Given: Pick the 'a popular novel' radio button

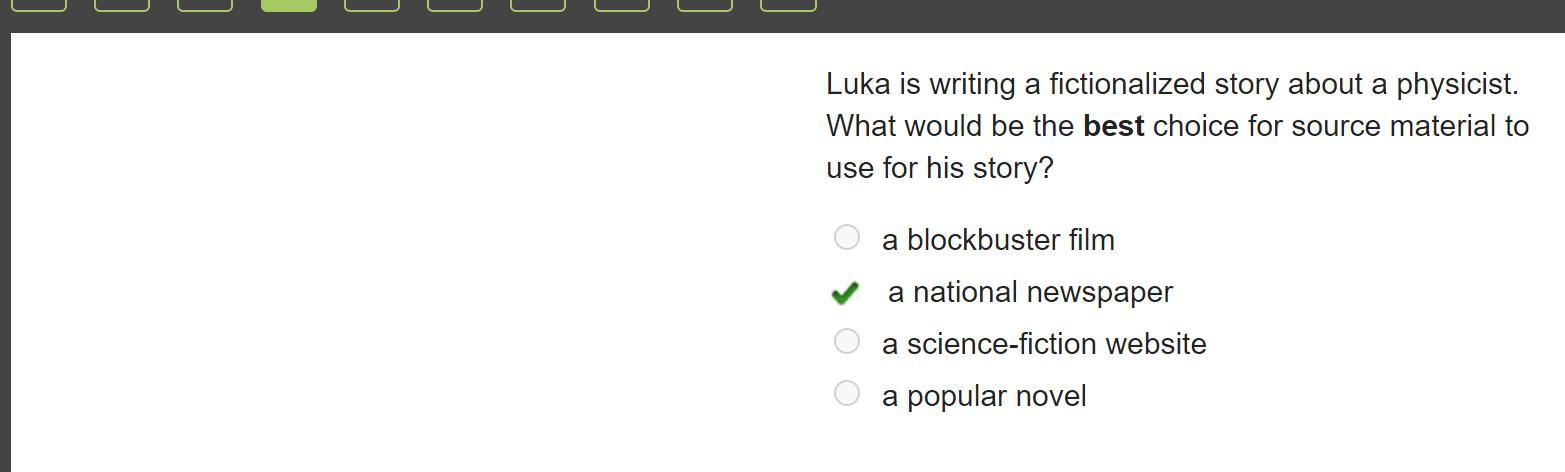Looking at the screenshot, I should [x=846, y=393].
